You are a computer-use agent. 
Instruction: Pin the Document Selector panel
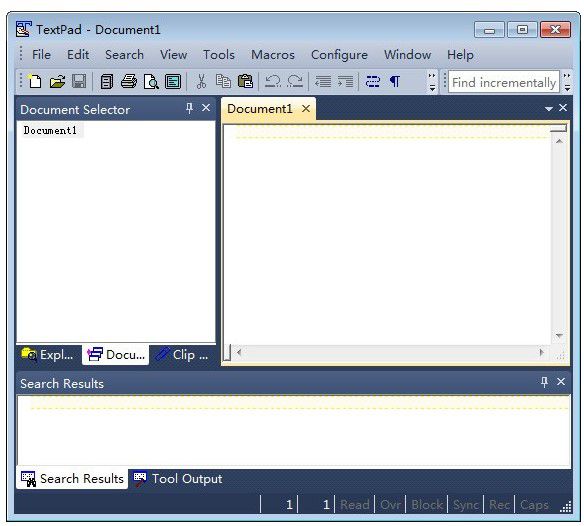click(x=189, y=108)
